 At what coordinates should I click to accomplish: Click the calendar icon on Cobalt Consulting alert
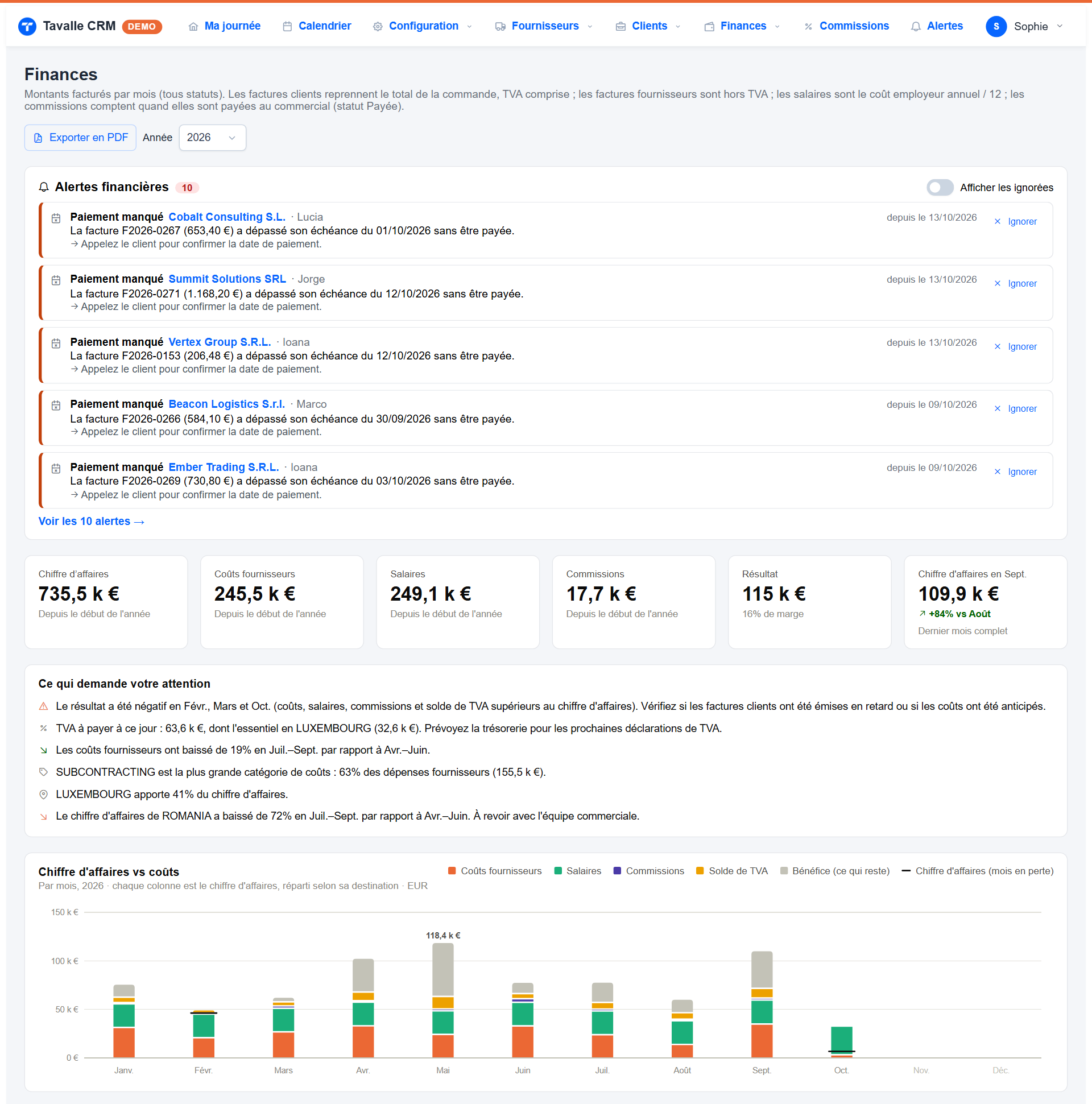(x=56, y=218)
